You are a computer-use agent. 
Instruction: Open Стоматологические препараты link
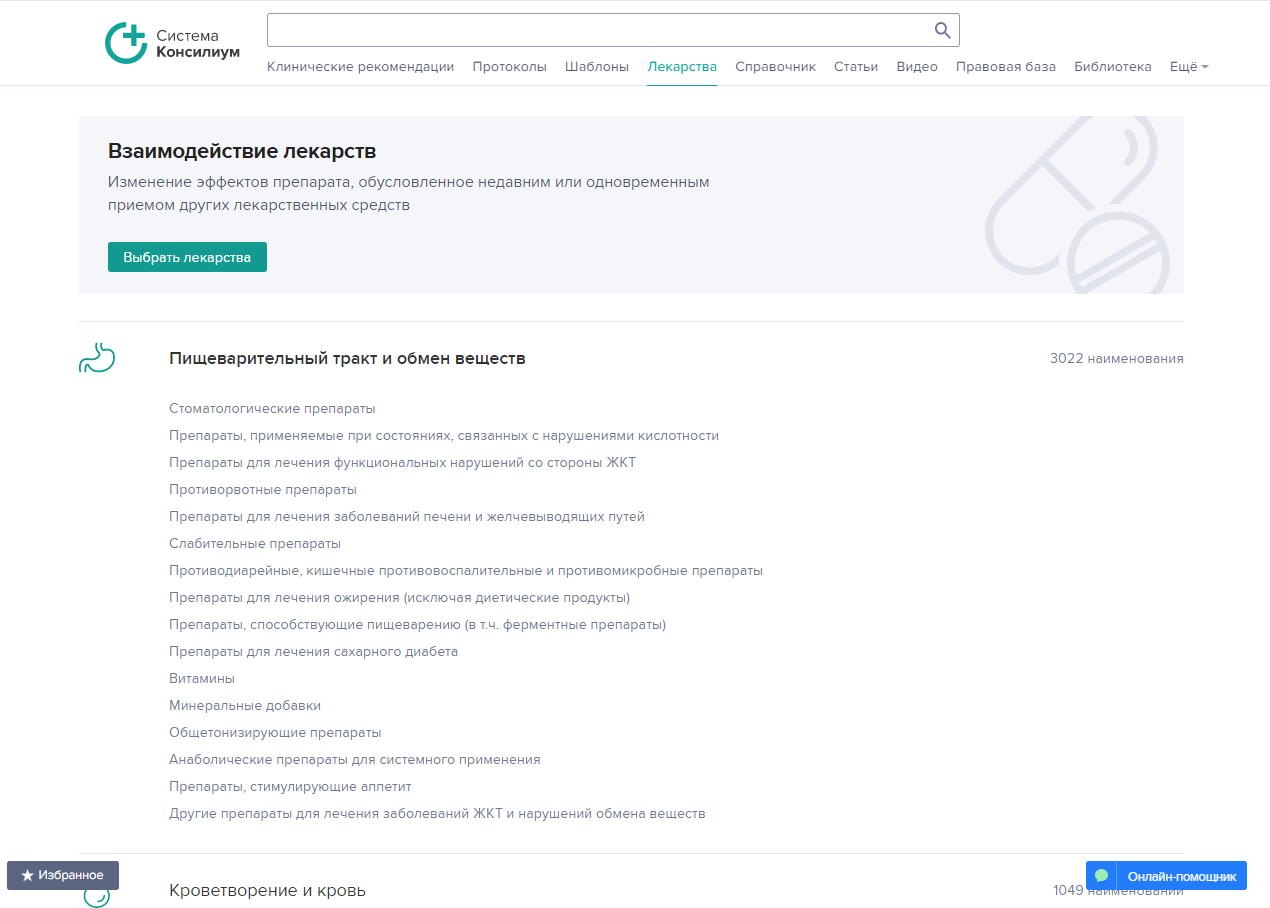click(x=272, y=409)
